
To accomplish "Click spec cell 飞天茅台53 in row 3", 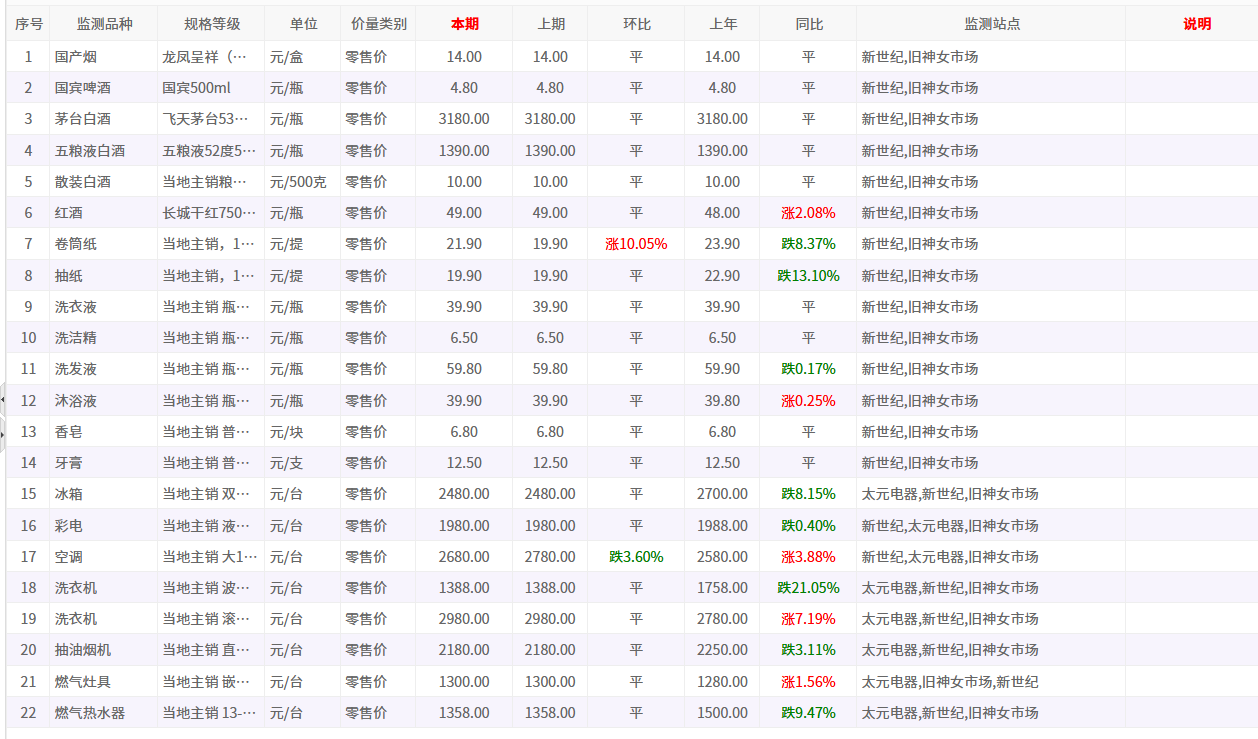I will 210,119.
